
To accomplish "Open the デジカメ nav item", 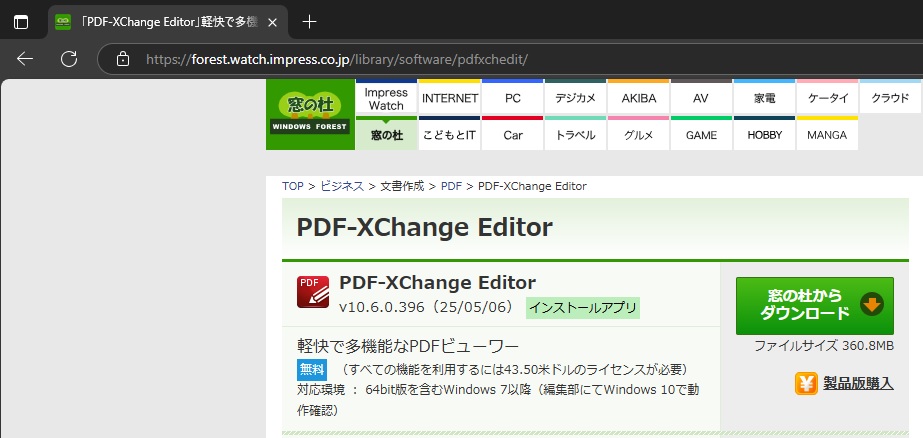I will click(x=575, y=97).
